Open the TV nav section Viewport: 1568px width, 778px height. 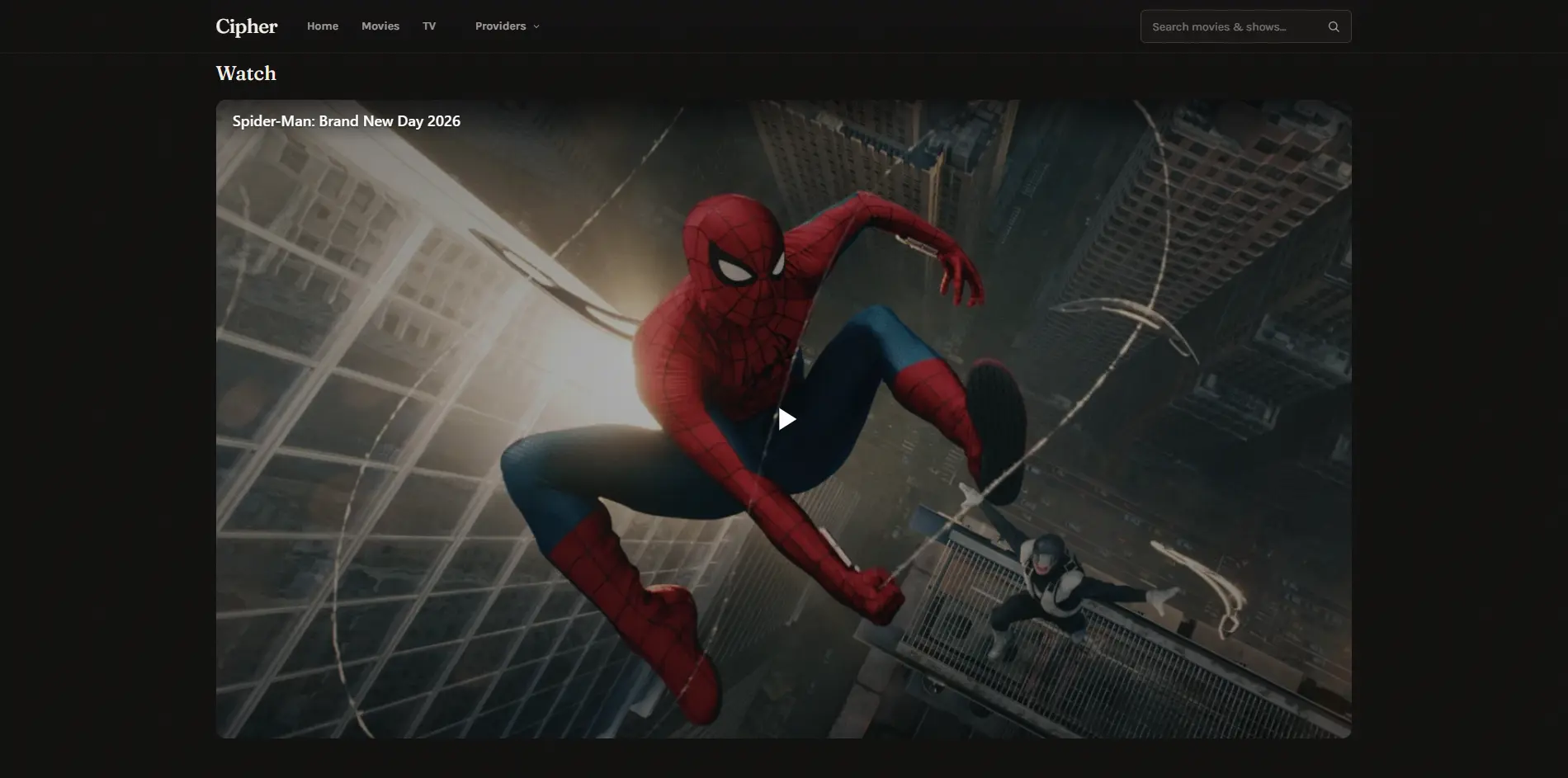click(429, 26)
